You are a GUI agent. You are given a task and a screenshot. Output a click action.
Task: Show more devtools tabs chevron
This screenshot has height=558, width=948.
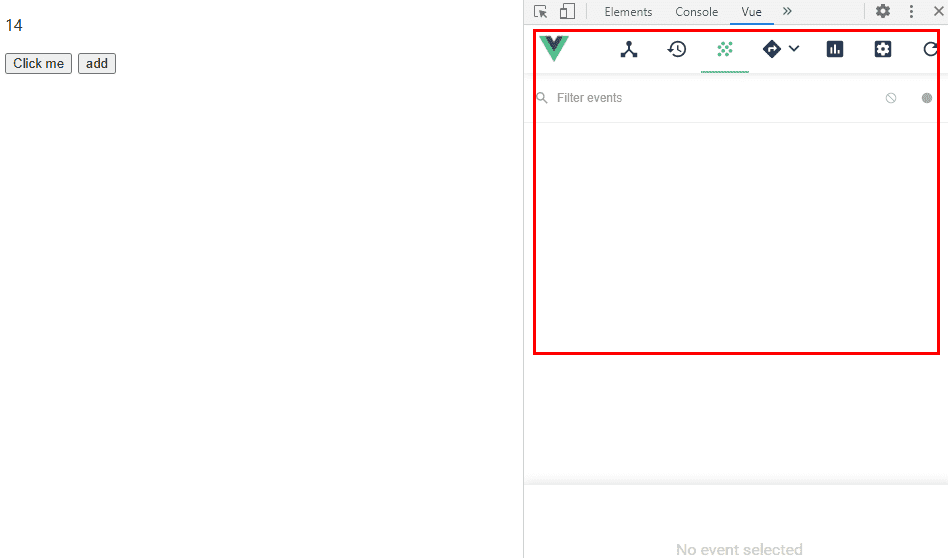[787, 11]
